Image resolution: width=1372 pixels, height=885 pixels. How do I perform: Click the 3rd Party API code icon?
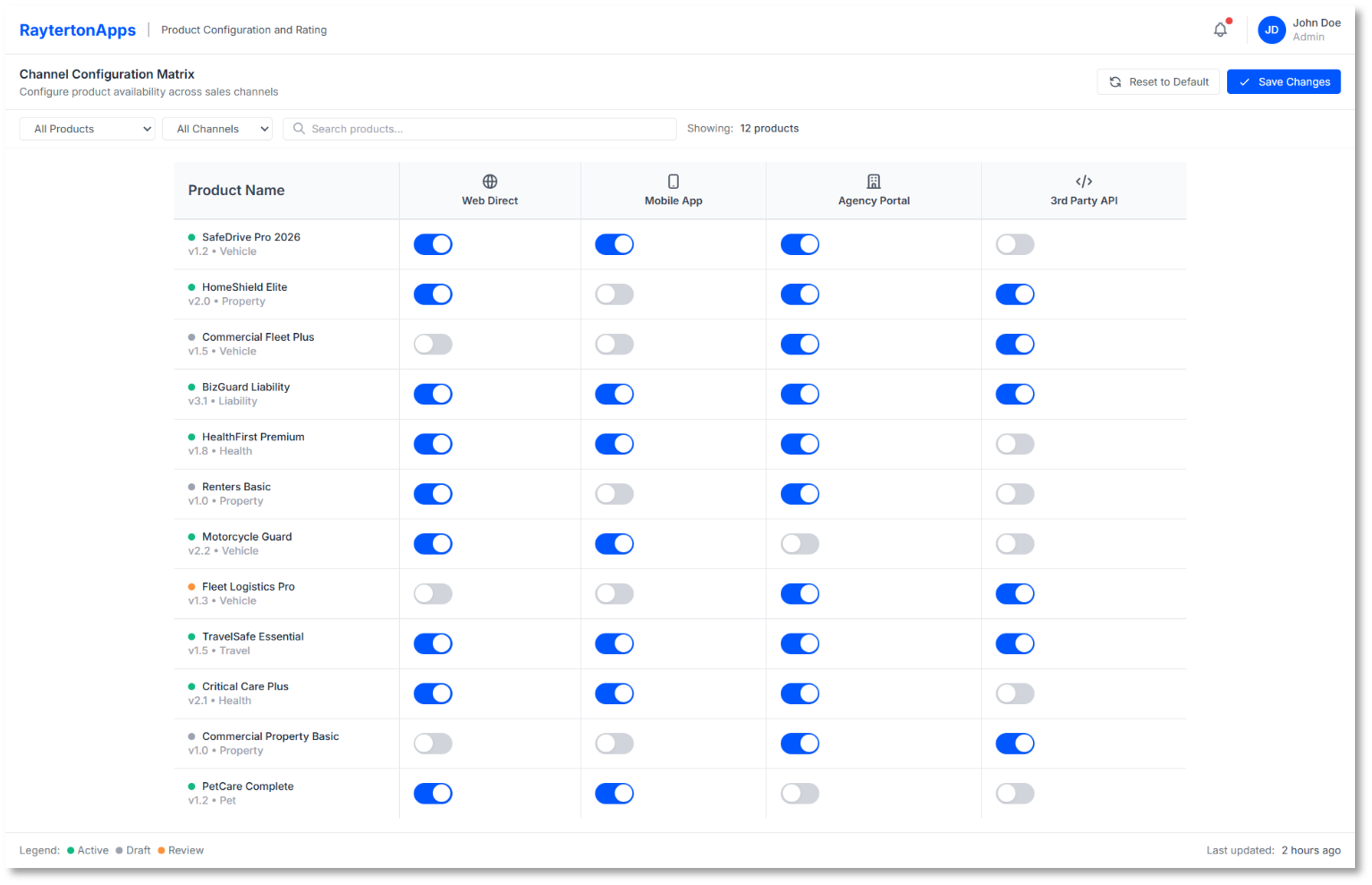[x=1084, y=182]
